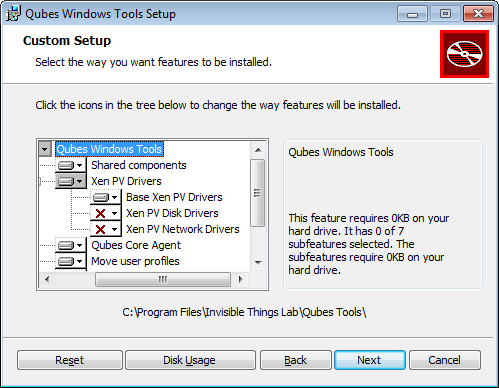Click the tree's vertical scrollbar up arrow
The height and width of the screenshot is (388, 499).
coord(258,150)
